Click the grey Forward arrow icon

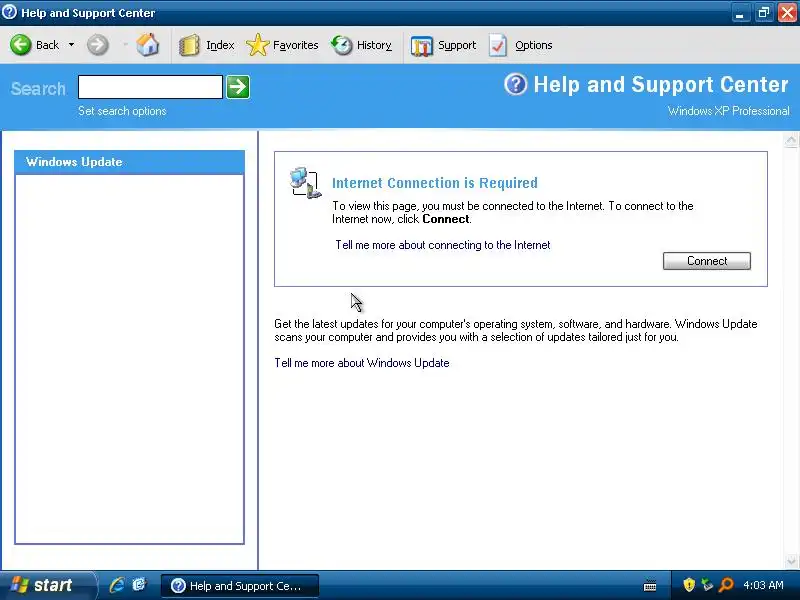point(97,45)
